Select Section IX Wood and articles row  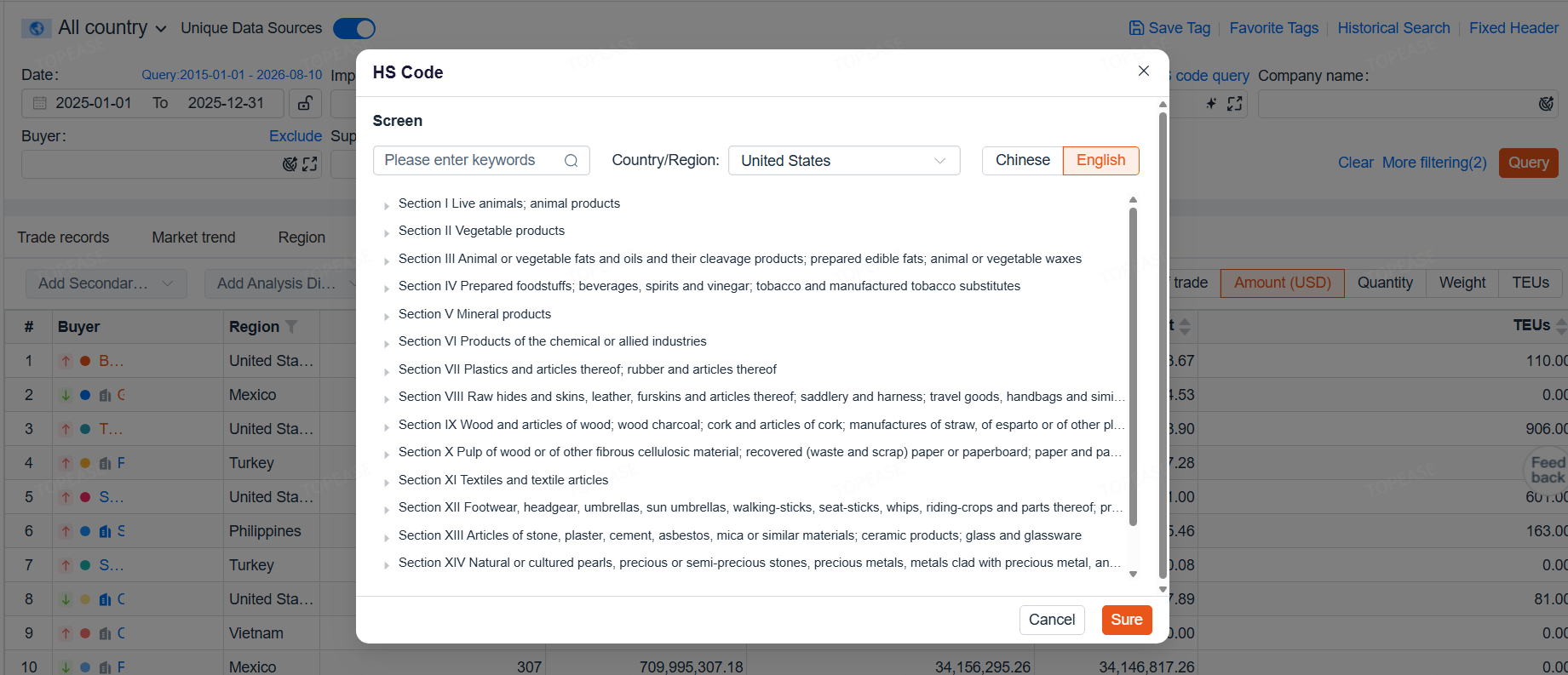[761, 425]
